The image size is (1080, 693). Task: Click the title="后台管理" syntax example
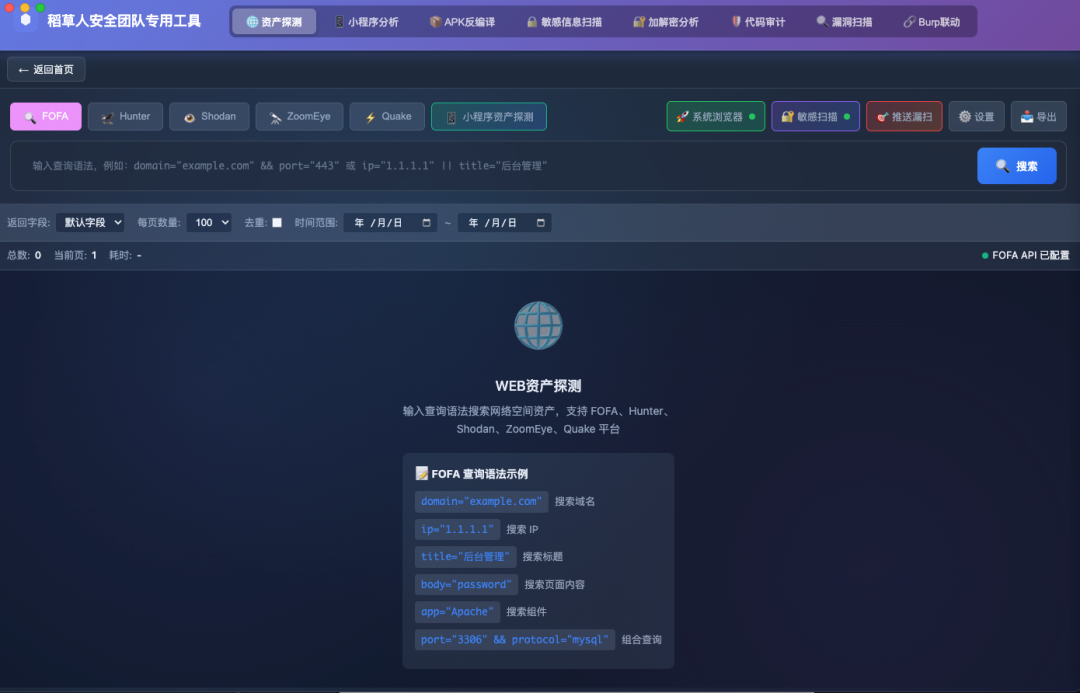pos(466,557)
